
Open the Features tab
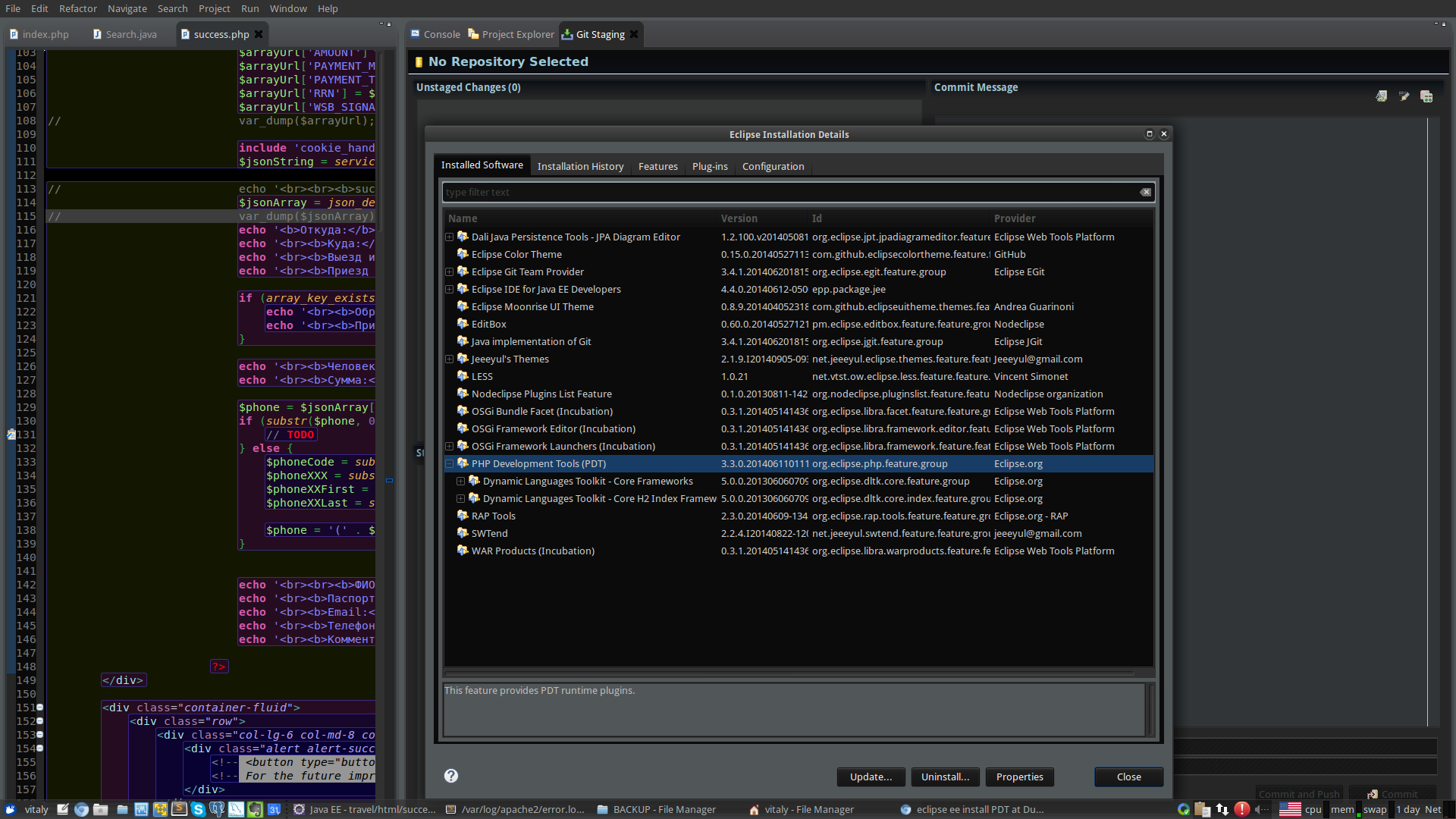tap(657, 166)
